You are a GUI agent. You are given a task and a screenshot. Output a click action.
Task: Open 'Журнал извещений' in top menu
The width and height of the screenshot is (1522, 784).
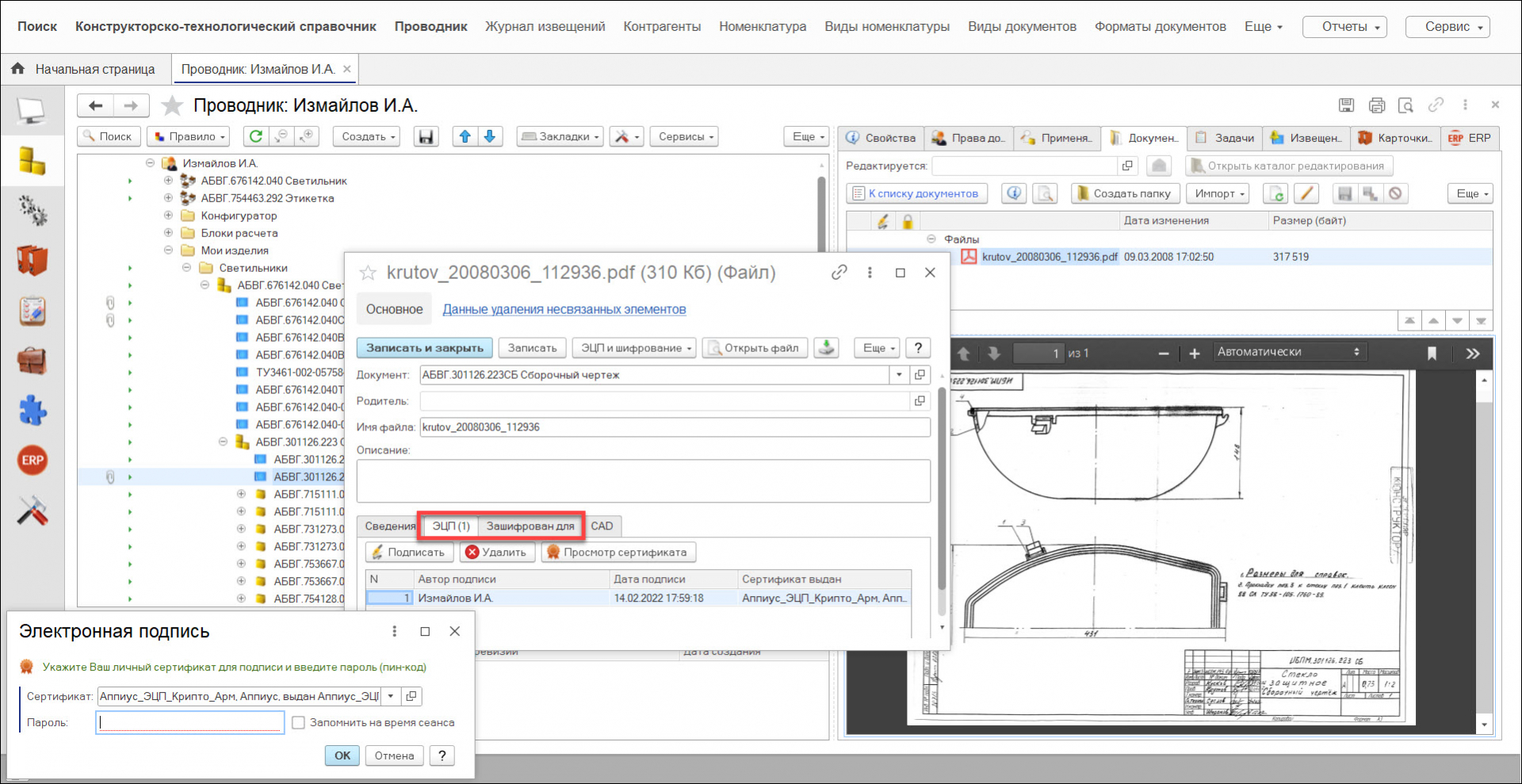[545, 26]
